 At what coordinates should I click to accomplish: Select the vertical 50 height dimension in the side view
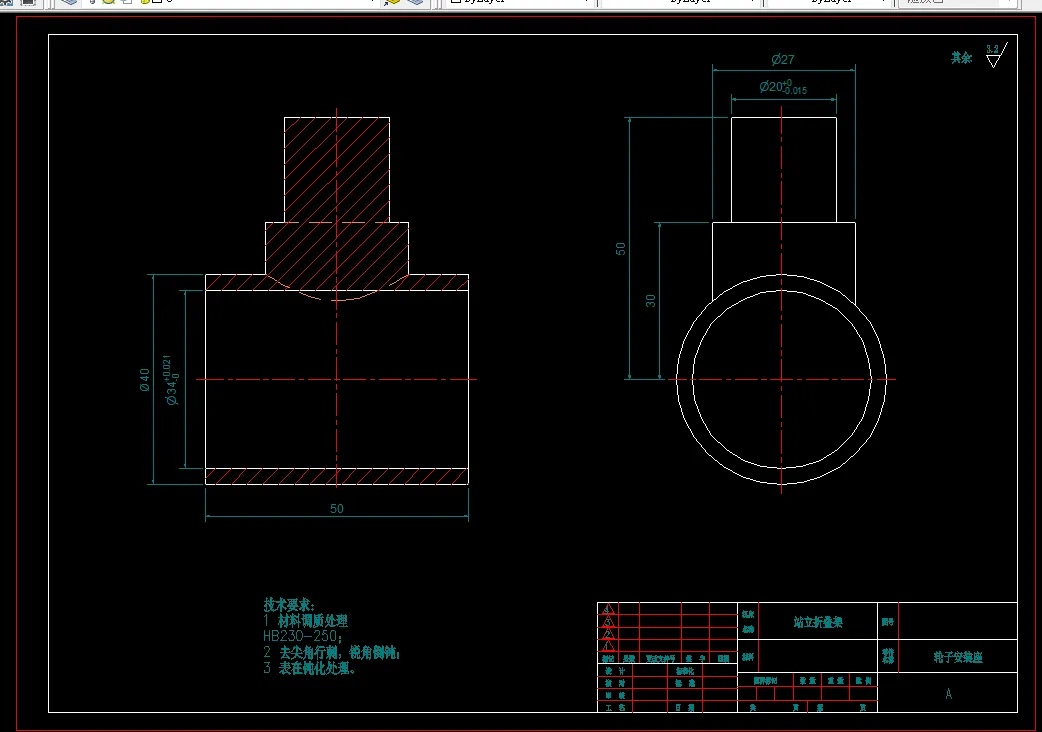[620, 248]
